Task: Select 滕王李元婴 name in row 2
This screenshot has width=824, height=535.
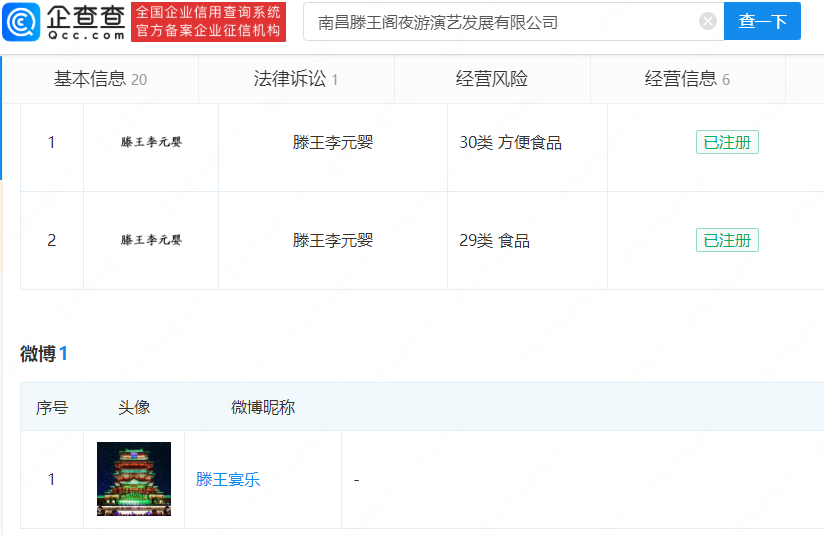Action: (333, 241)
